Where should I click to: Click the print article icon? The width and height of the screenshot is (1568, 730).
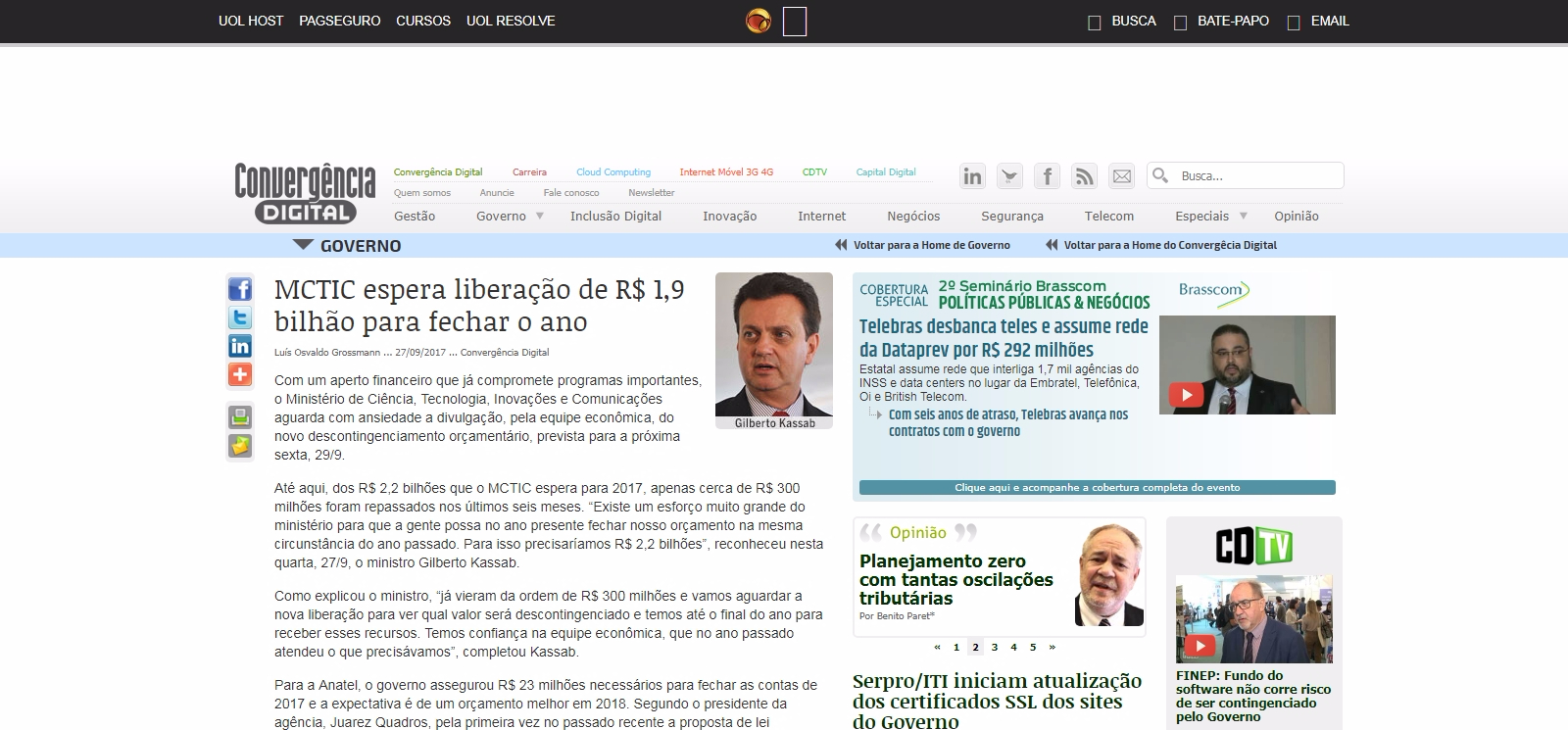(240, 416)
